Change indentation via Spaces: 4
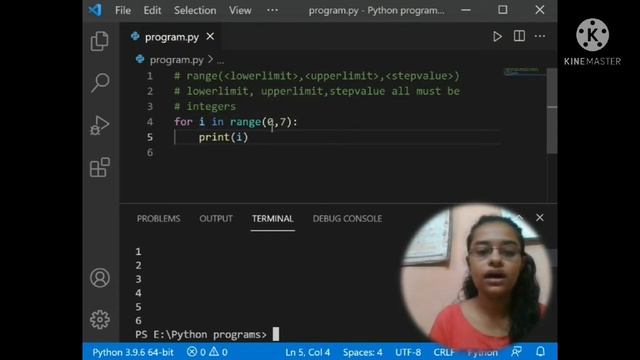 (x=362, y=352)
